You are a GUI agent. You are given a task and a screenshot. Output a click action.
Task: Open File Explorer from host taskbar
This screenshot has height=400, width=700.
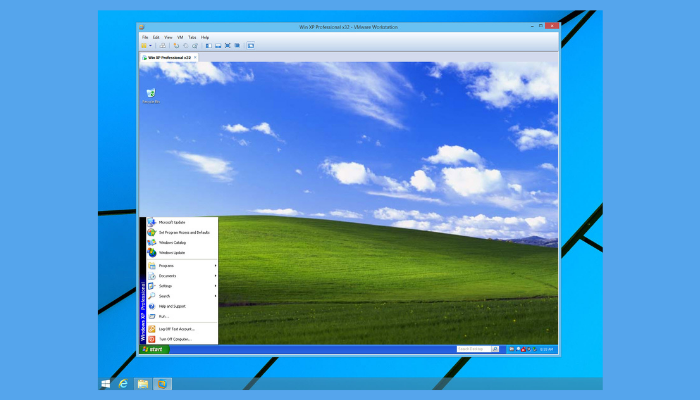click(143, 383)
